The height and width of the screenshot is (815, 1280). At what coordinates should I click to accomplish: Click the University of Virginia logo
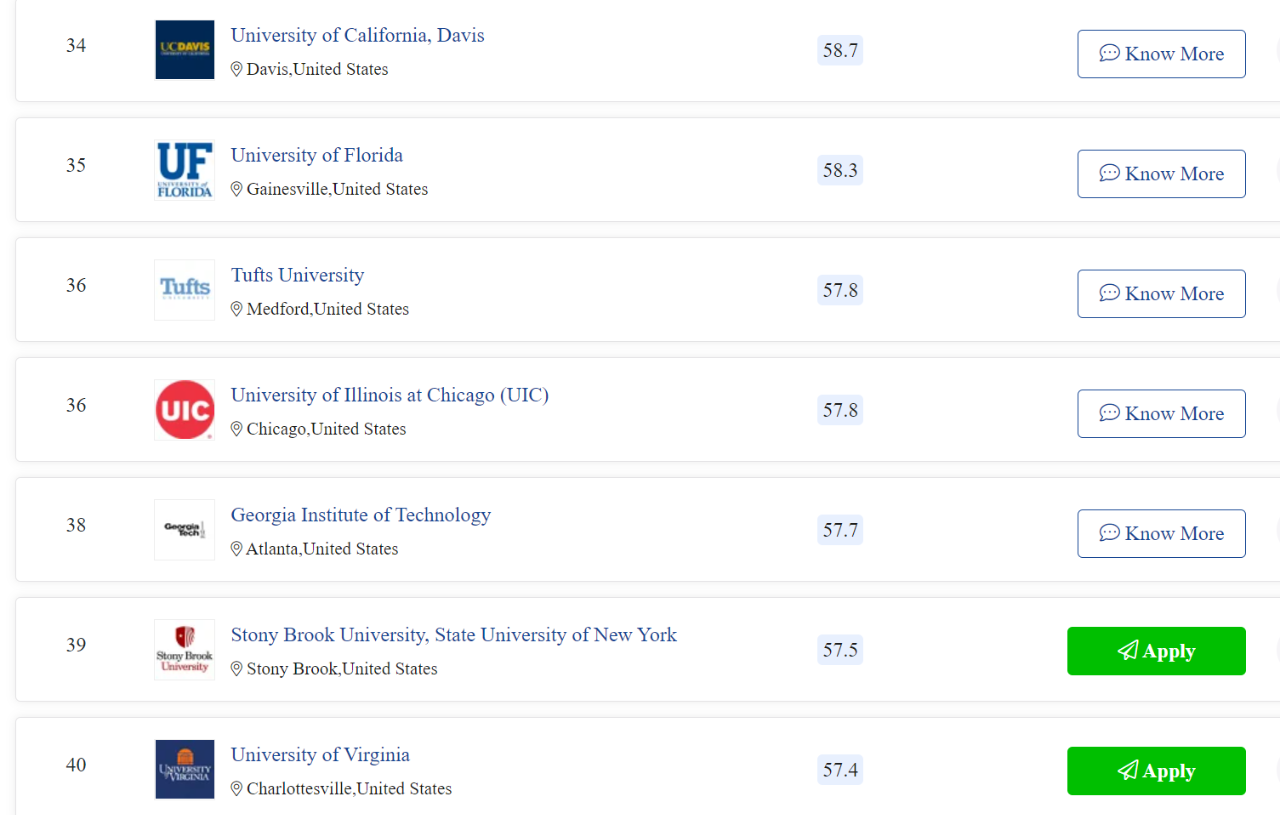pos(185,769)
